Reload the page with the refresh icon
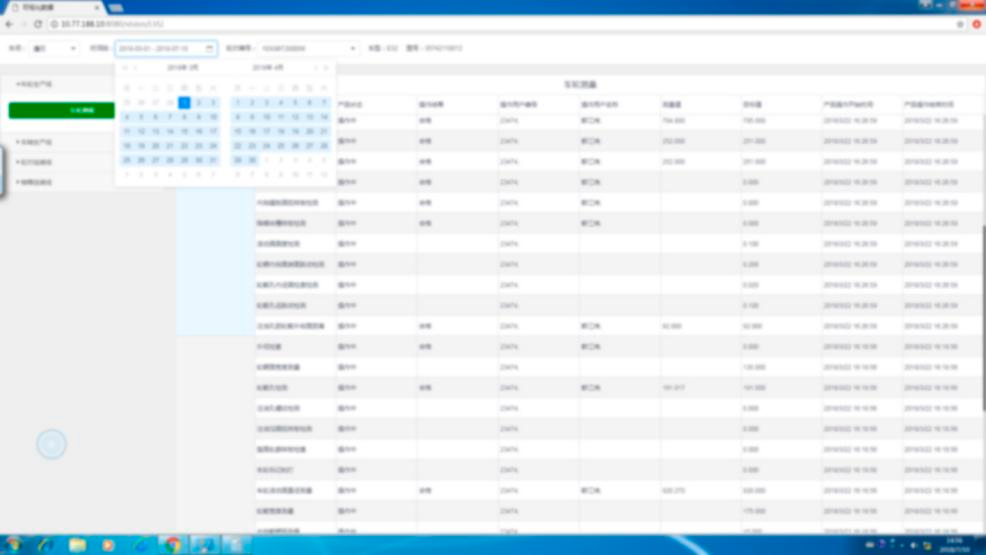This screenshot has width=986, height=555. [x=38, y=24]
